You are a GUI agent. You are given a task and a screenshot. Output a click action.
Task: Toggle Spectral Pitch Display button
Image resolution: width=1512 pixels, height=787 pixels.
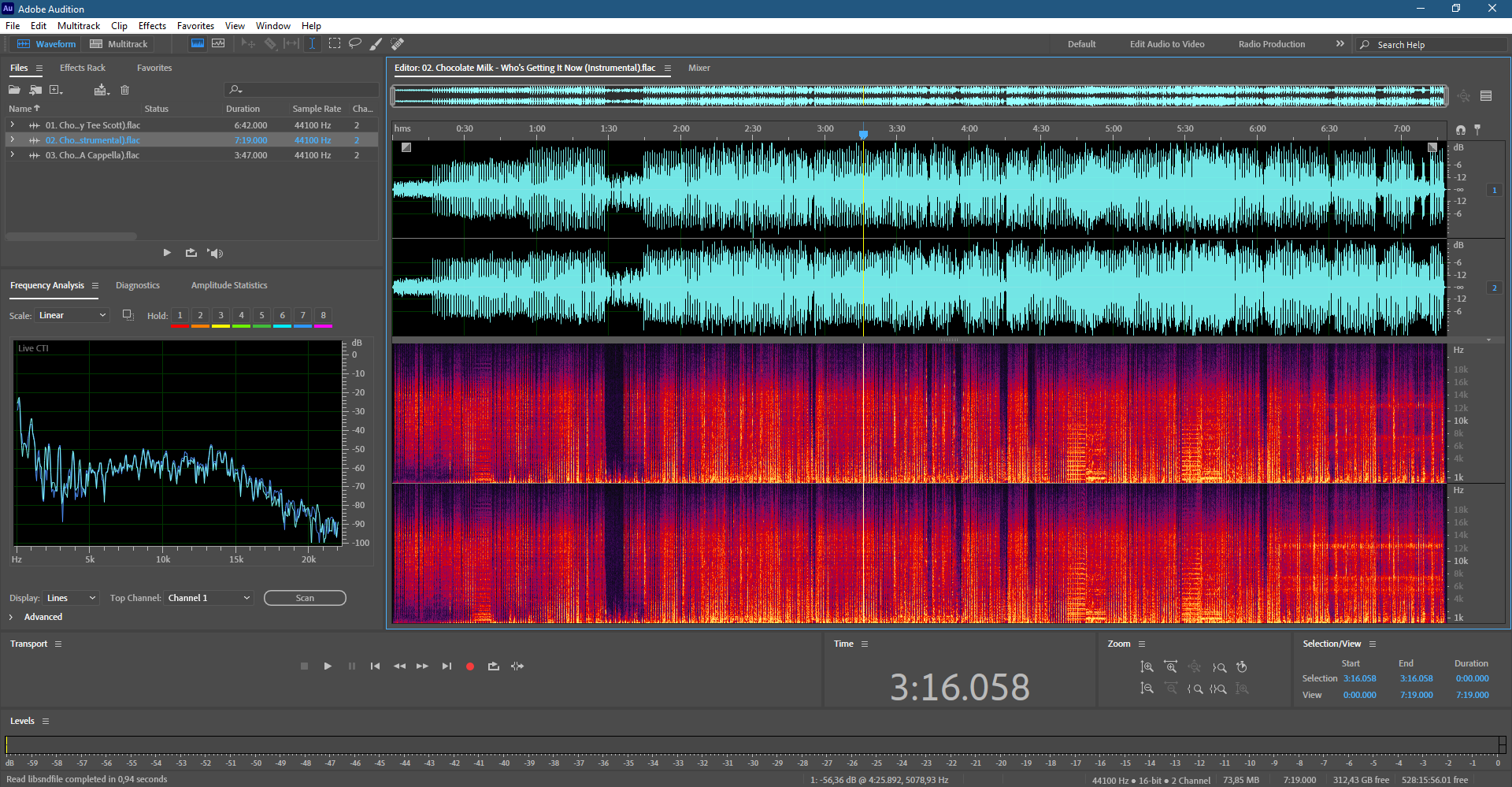218,43
